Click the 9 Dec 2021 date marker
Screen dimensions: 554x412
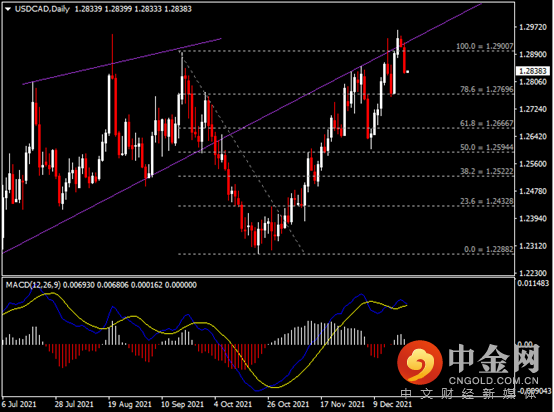[392, 404]
